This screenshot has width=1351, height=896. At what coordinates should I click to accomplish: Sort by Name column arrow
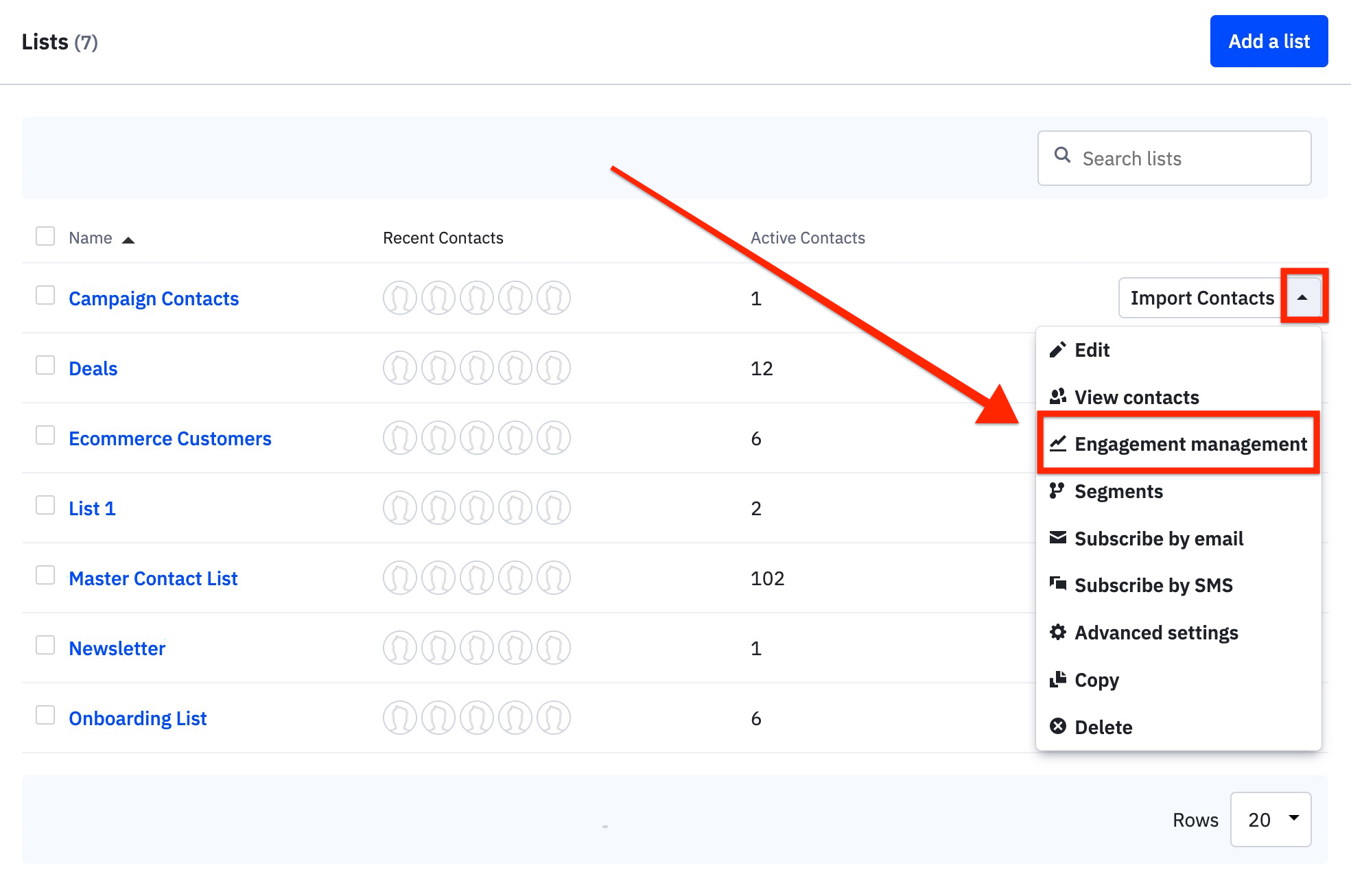click(x=128, y=239)
